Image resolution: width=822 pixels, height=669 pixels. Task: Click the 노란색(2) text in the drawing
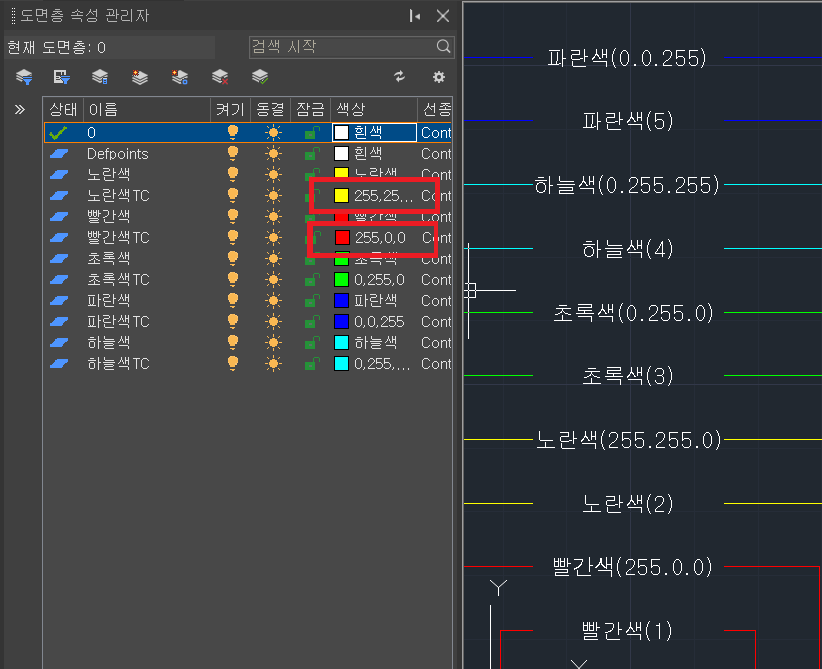click(628, 504)
